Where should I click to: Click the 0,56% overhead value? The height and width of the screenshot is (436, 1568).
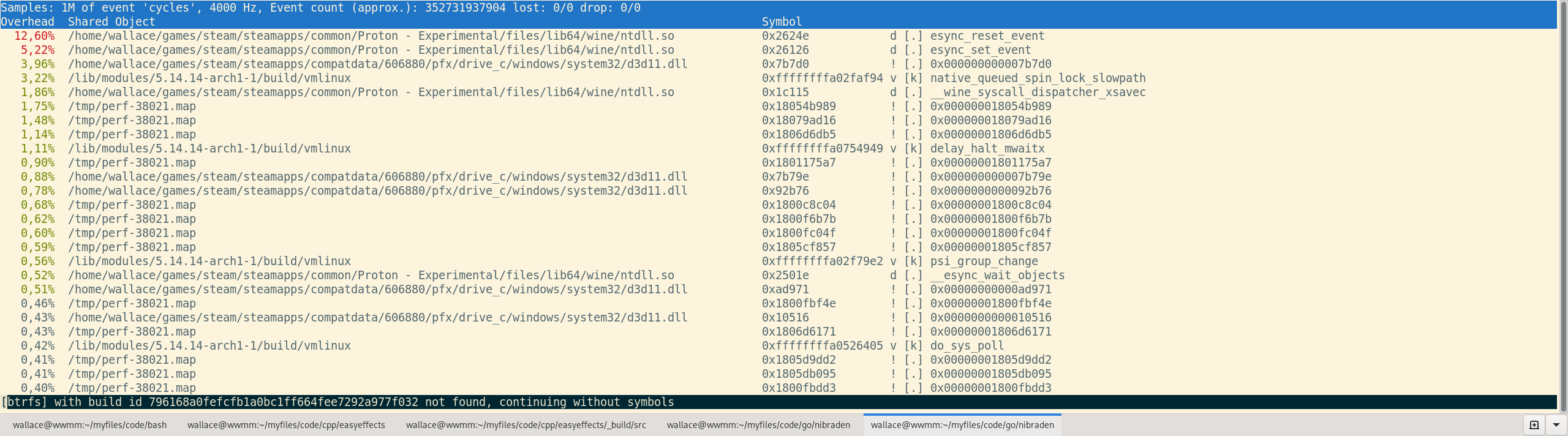click(x=38, y=261)
